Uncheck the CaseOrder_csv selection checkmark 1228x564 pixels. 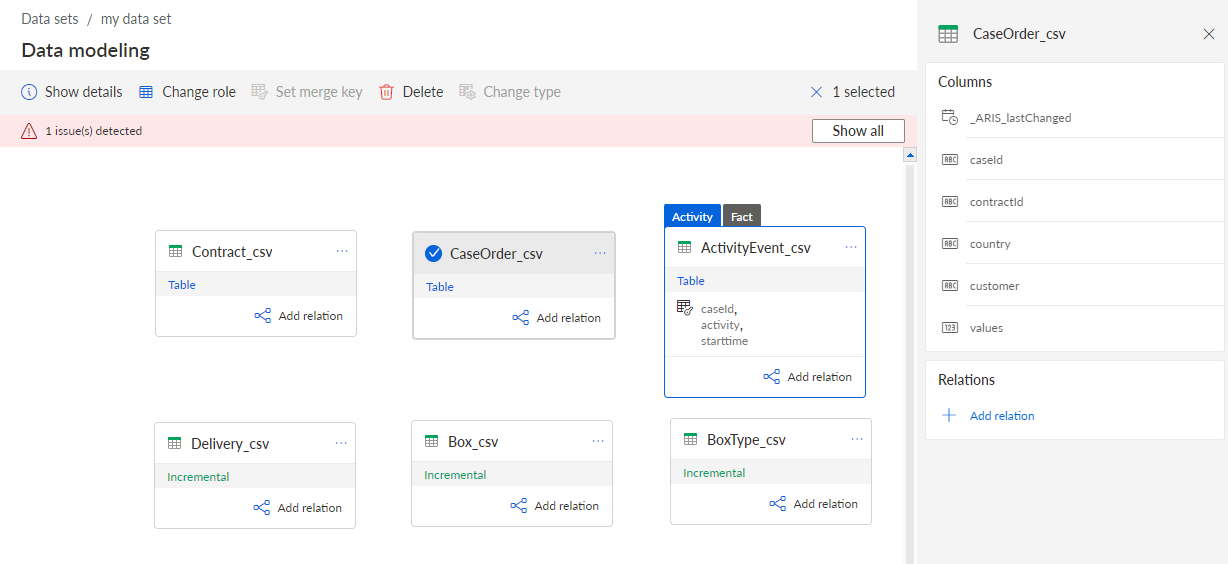pos(433,253)
